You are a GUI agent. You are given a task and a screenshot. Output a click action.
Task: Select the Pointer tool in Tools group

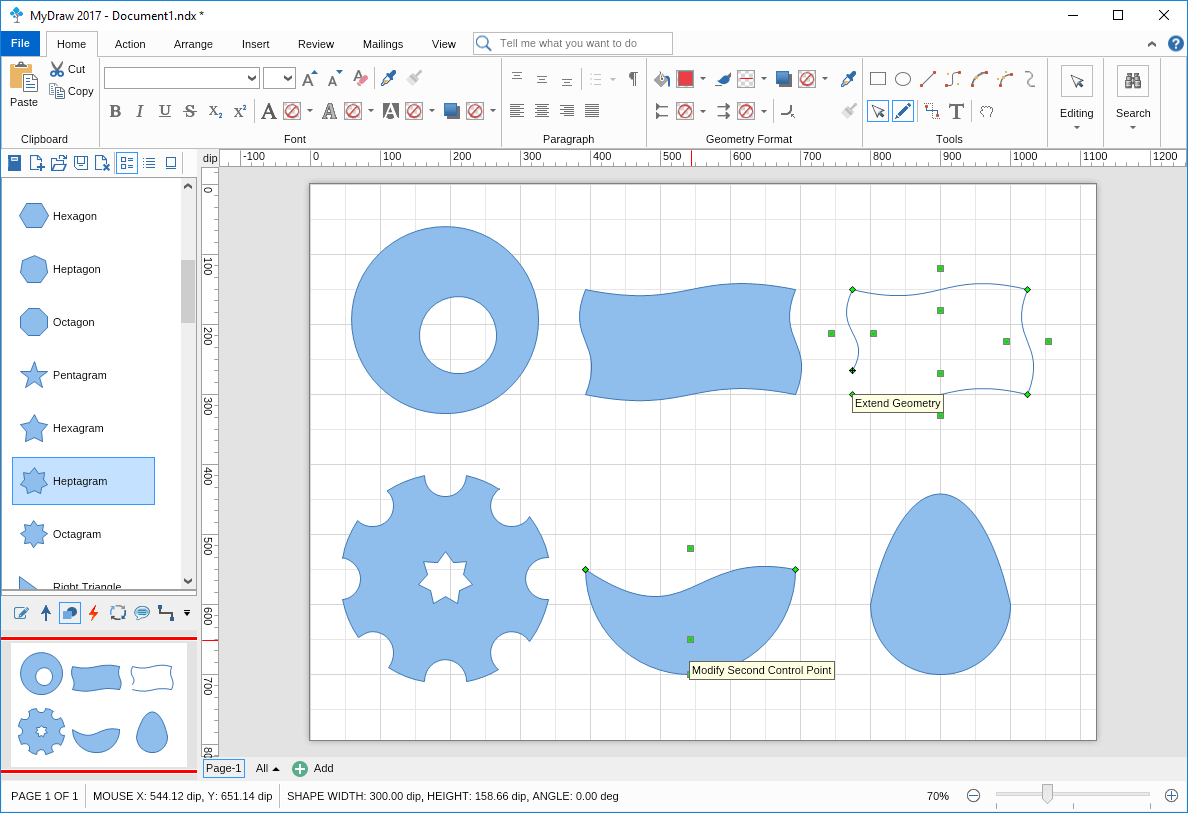pos(877,111)
